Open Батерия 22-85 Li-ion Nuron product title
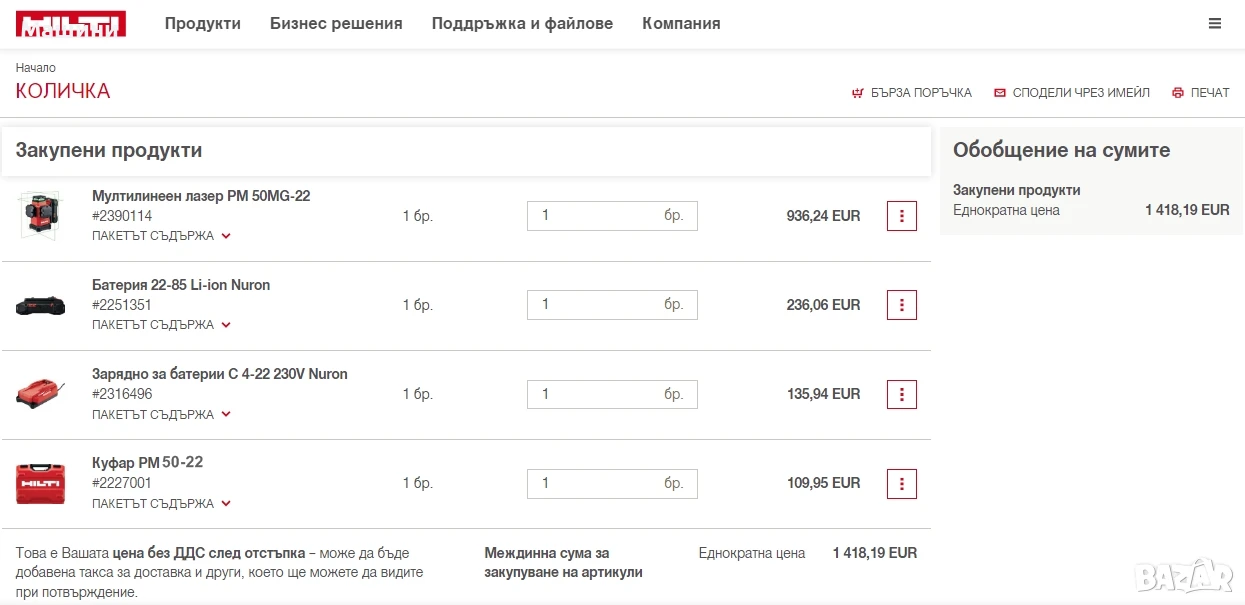The height and width of the screenshot is (605, 1245). pos(181,285)
